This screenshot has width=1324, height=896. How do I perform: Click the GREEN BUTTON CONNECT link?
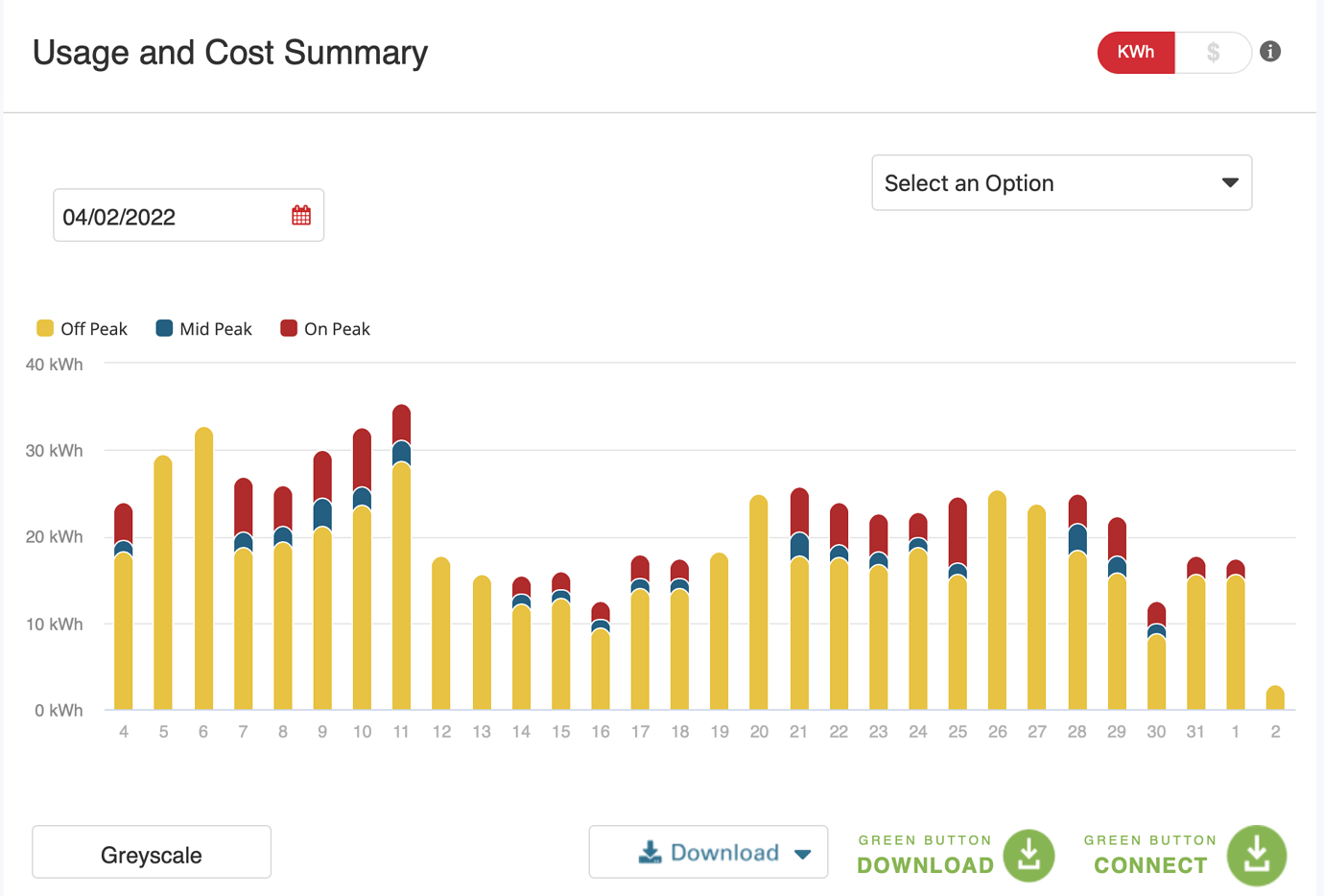click(x=1149, y=855)
